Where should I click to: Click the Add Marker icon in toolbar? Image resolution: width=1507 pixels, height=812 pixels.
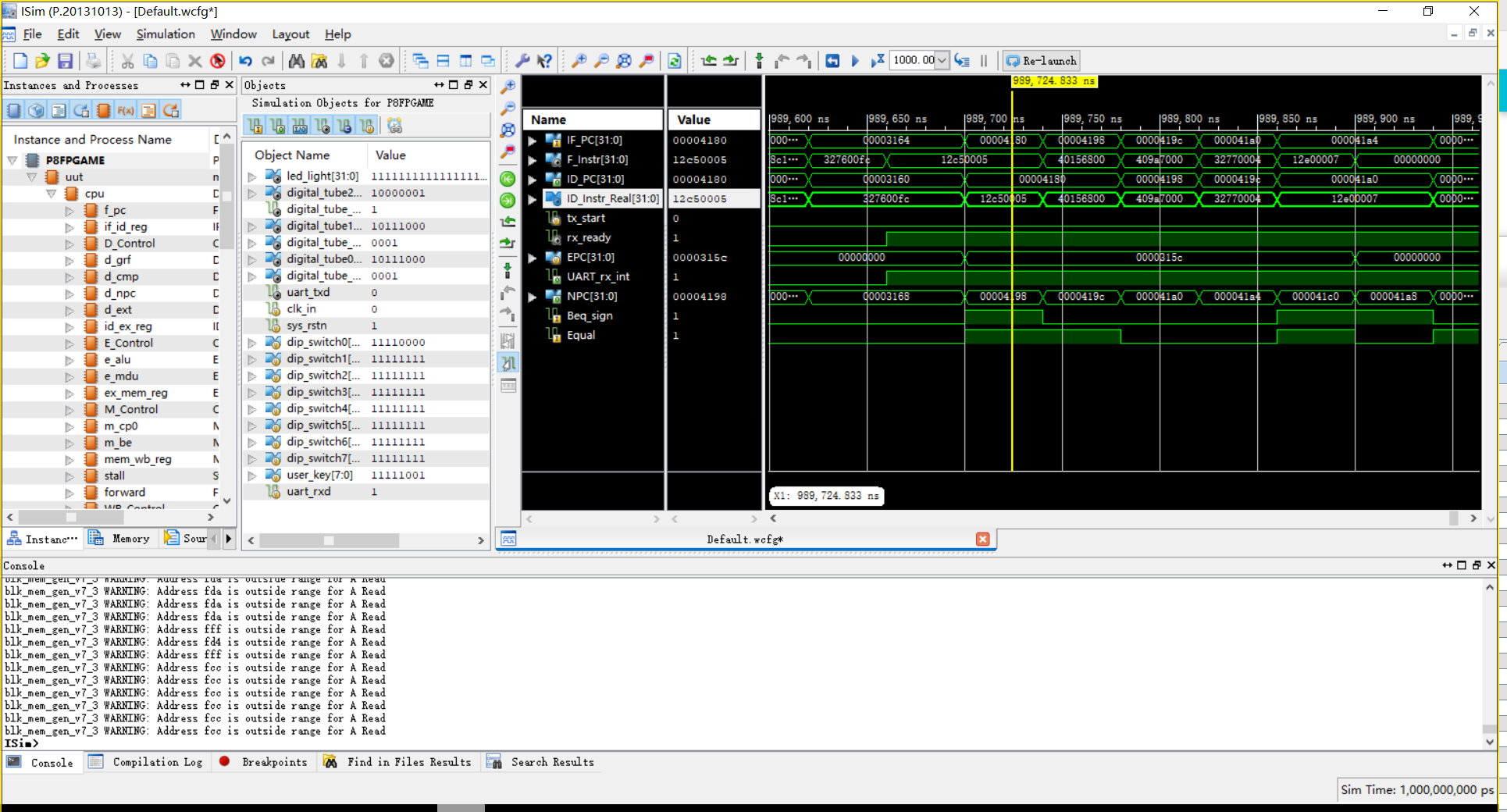coord(759,61)
